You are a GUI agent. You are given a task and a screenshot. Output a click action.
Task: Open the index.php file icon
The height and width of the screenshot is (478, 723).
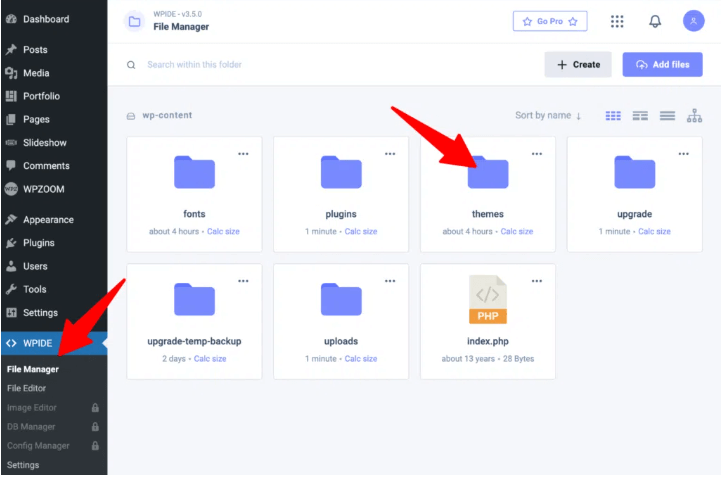click(x=488, y=300)
